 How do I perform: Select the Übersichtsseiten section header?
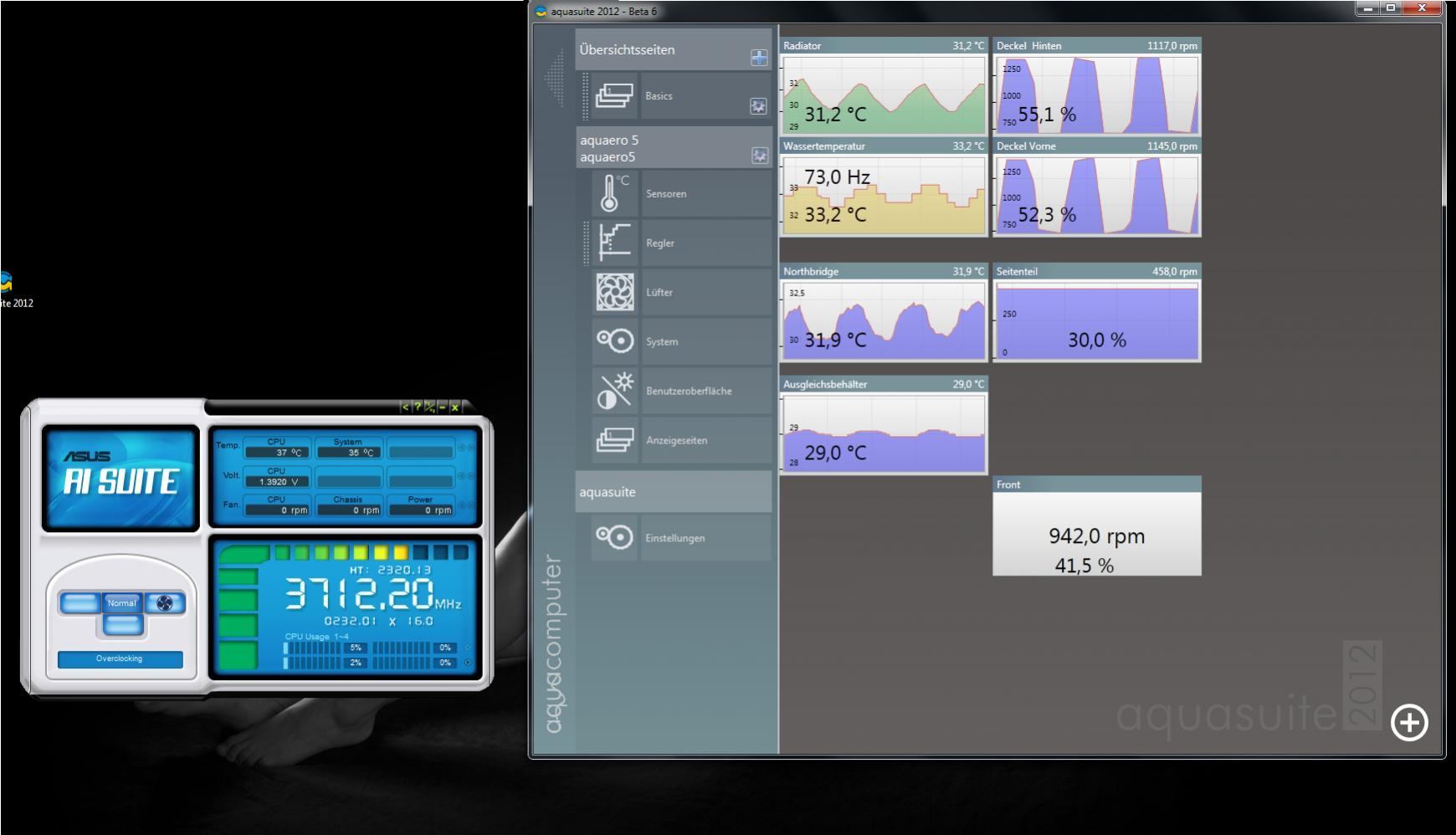coord(674,49)
